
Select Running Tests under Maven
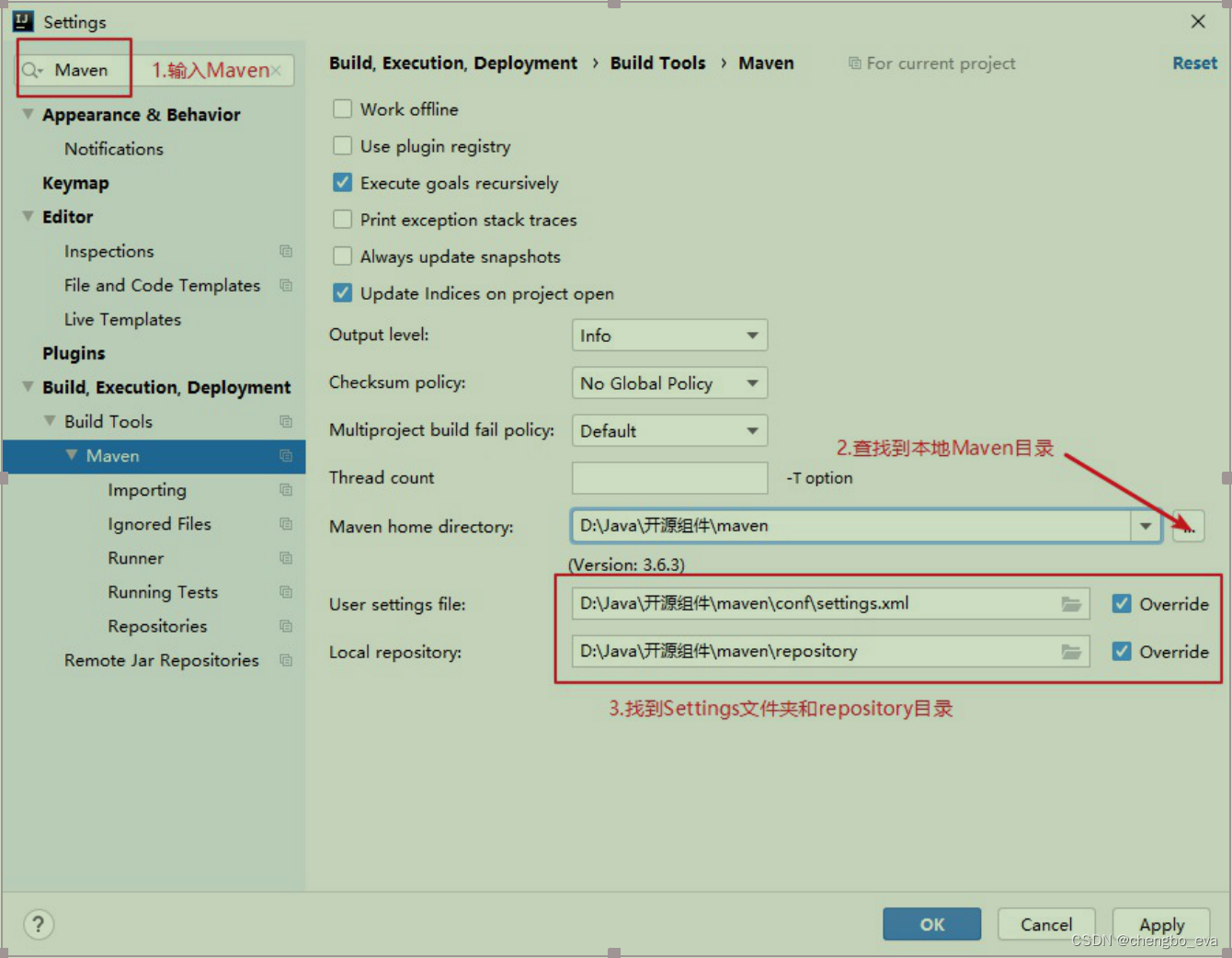click(163, 592)
